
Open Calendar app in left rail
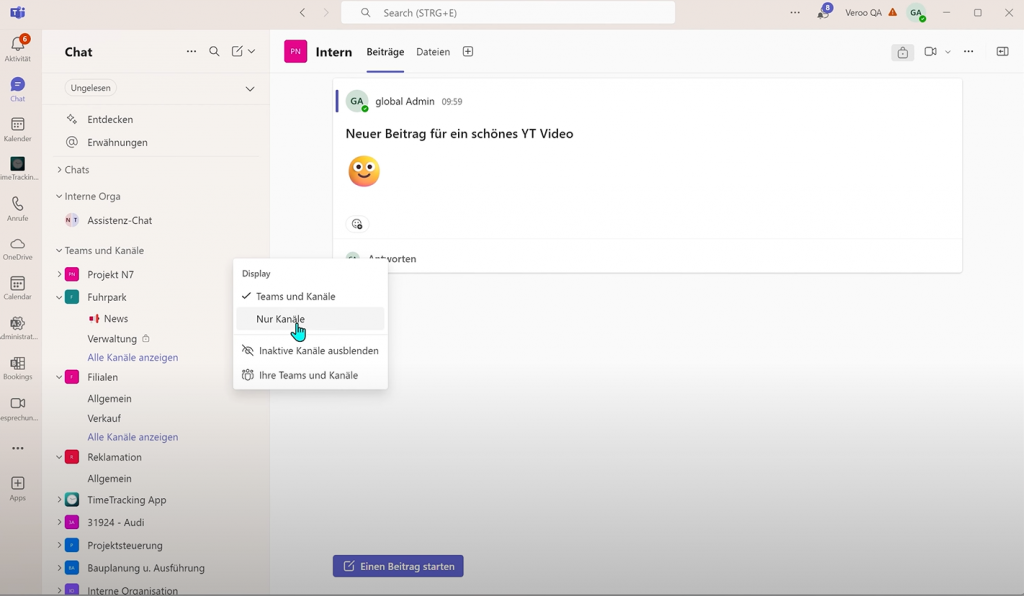click(x=18, y=288)
